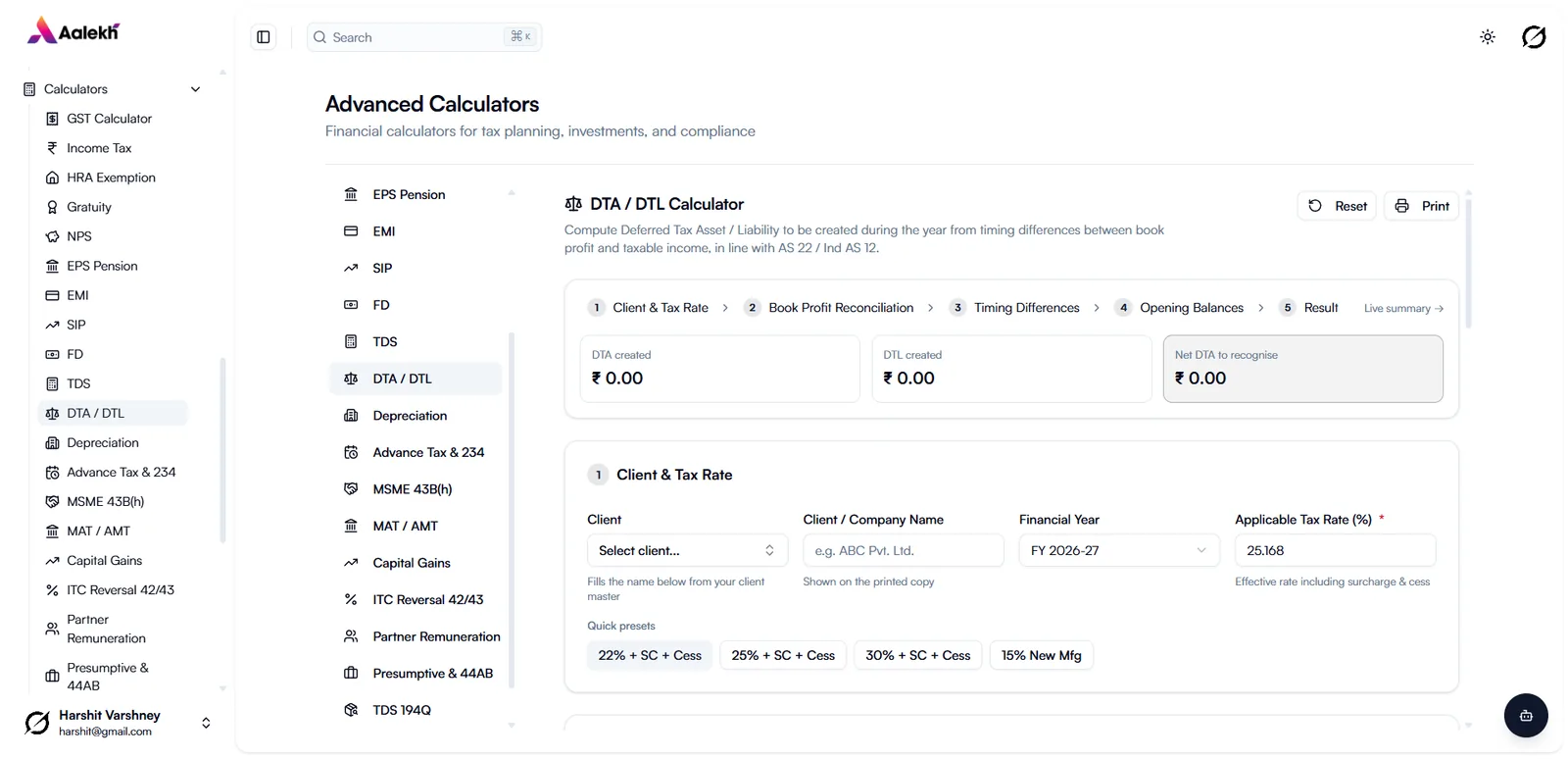Apply 22% + SC + Cess preset

pos(650,655)
